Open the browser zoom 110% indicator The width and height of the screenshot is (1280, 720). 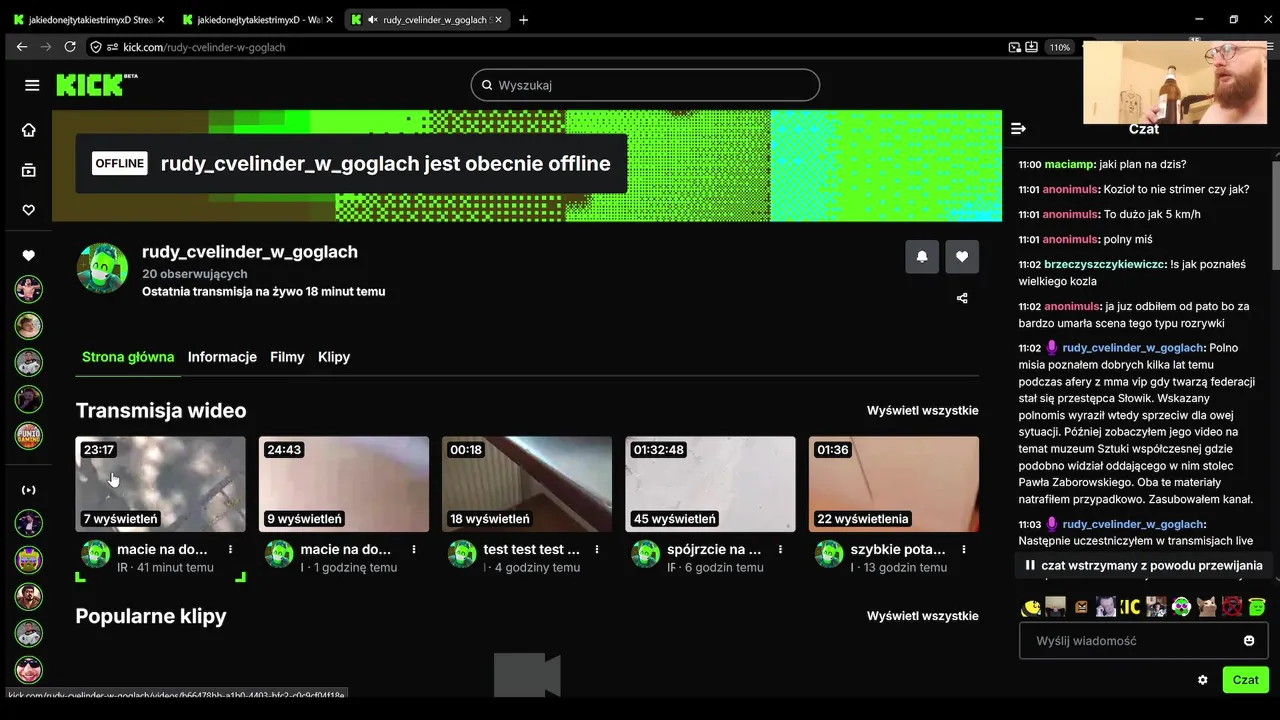click(x=1059, y=47)
